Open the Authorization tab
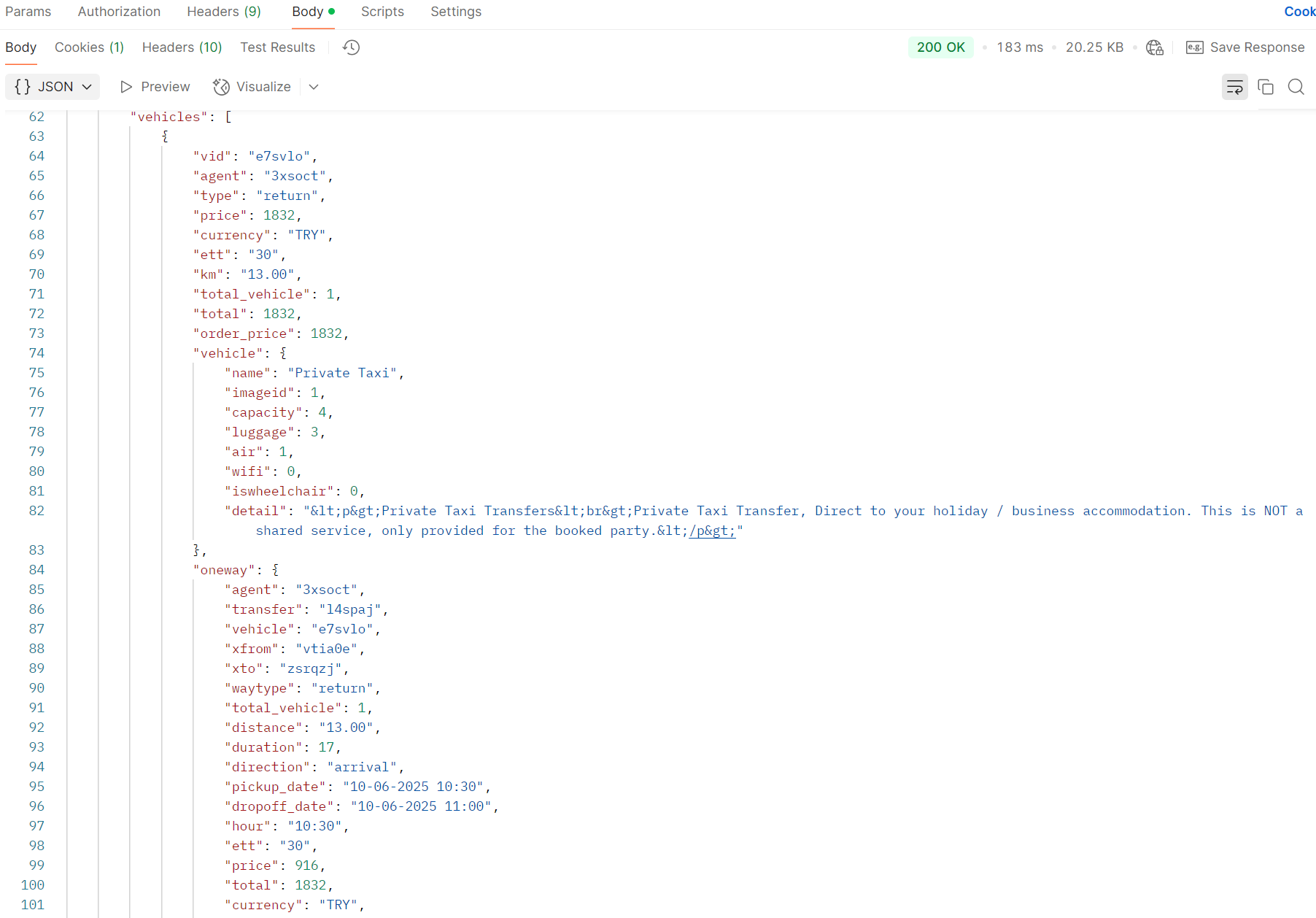 click(119, 12)
